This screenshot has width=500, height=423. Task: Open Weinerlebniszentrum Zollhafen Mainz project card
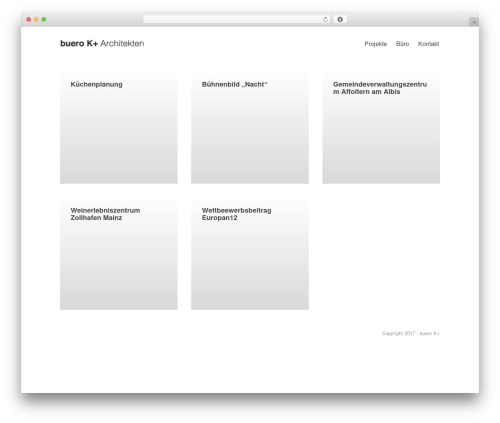[x=119, y=253]
